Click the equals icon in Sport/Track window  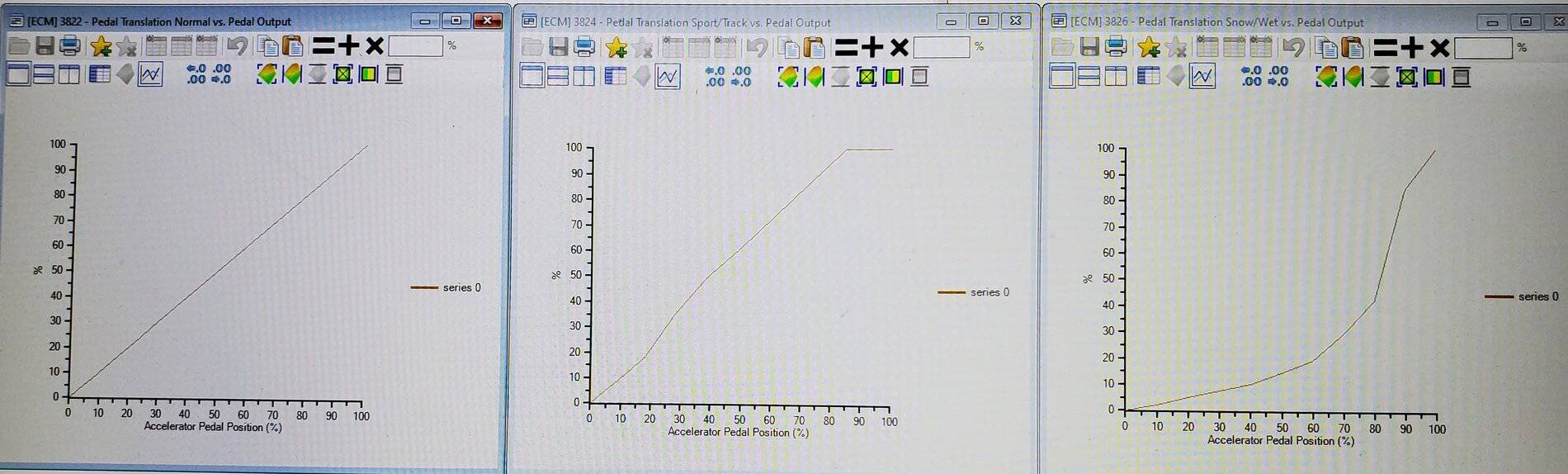tap(847, 48)
